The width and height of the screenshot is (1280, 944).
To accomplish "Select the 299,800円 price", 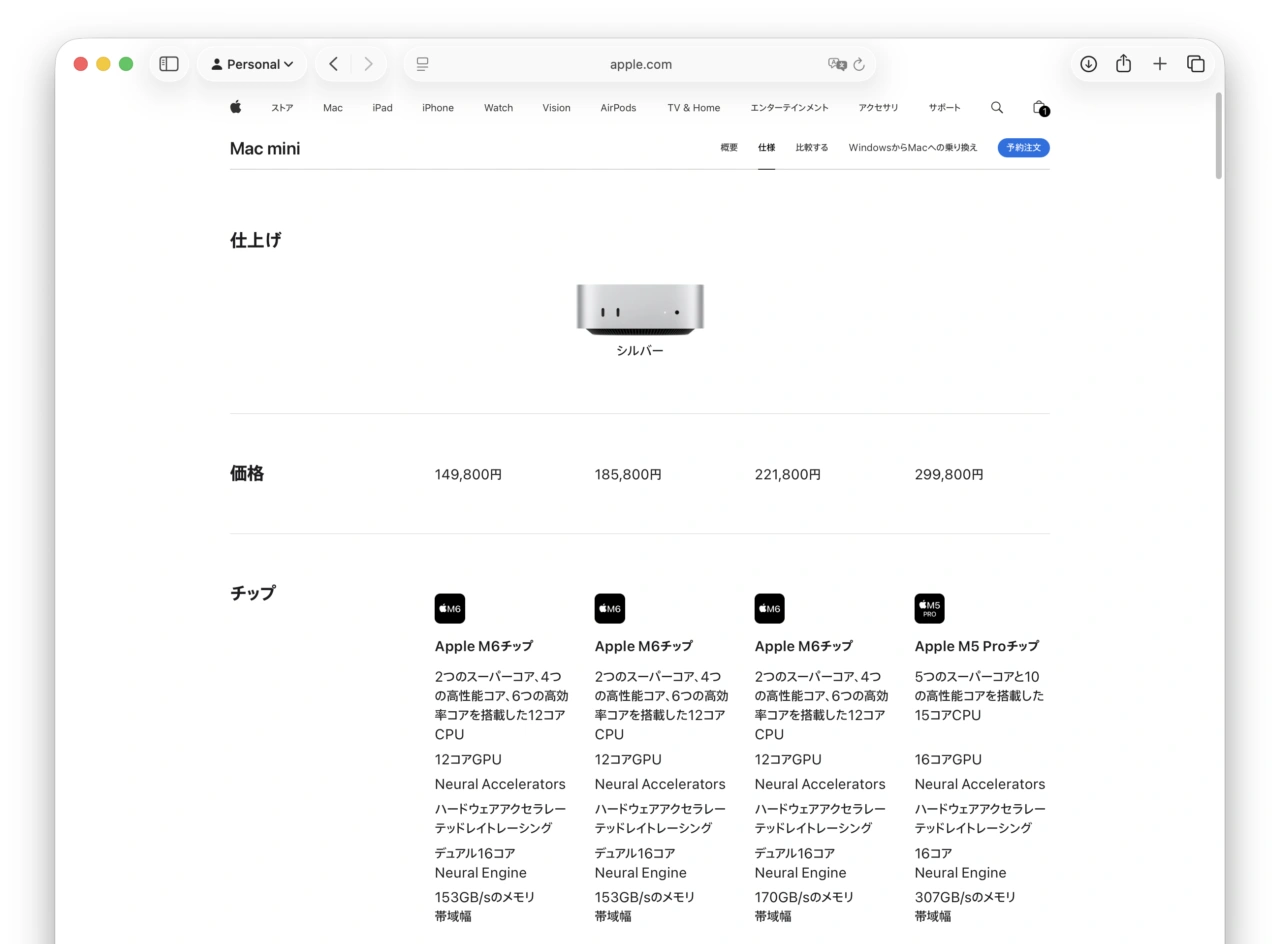I will click(949, 474).
